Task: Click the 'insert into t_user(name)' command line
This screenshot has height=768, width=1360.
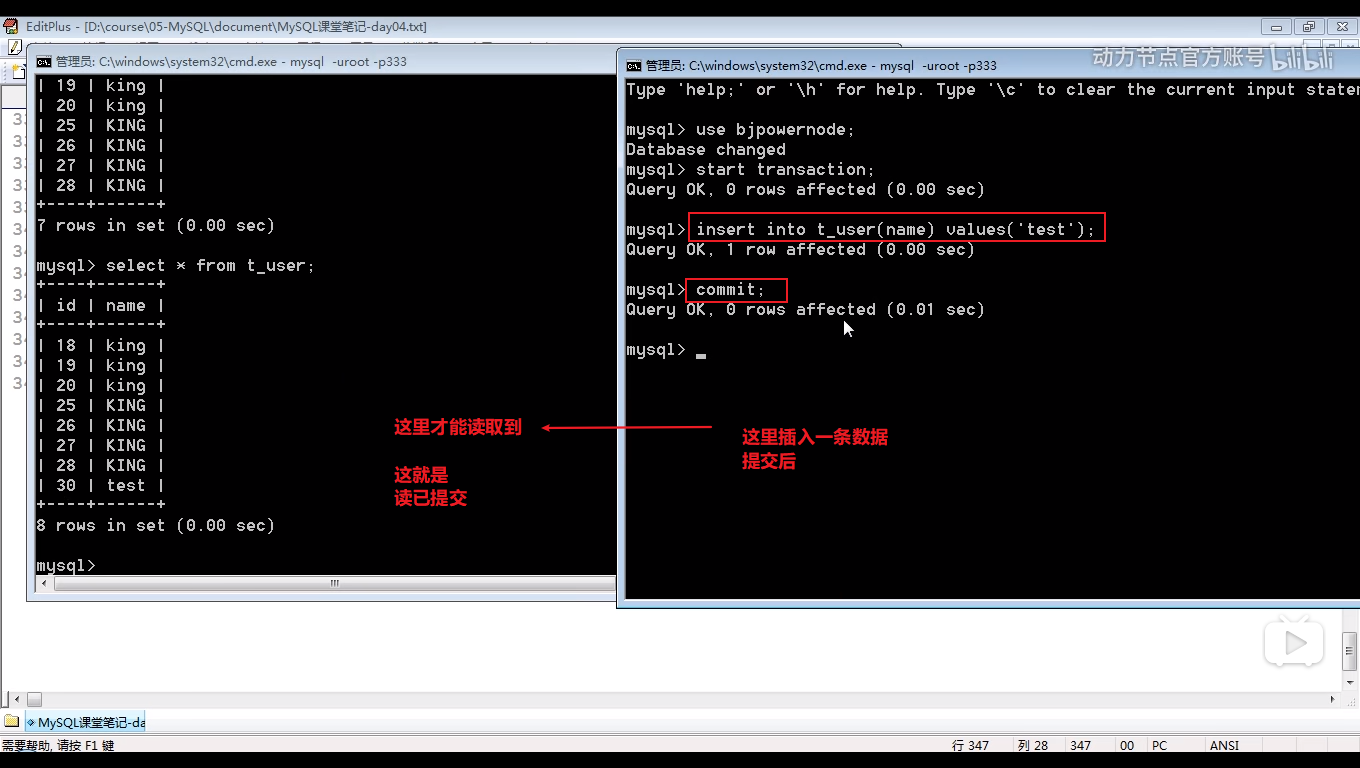Action: (896, 229)
